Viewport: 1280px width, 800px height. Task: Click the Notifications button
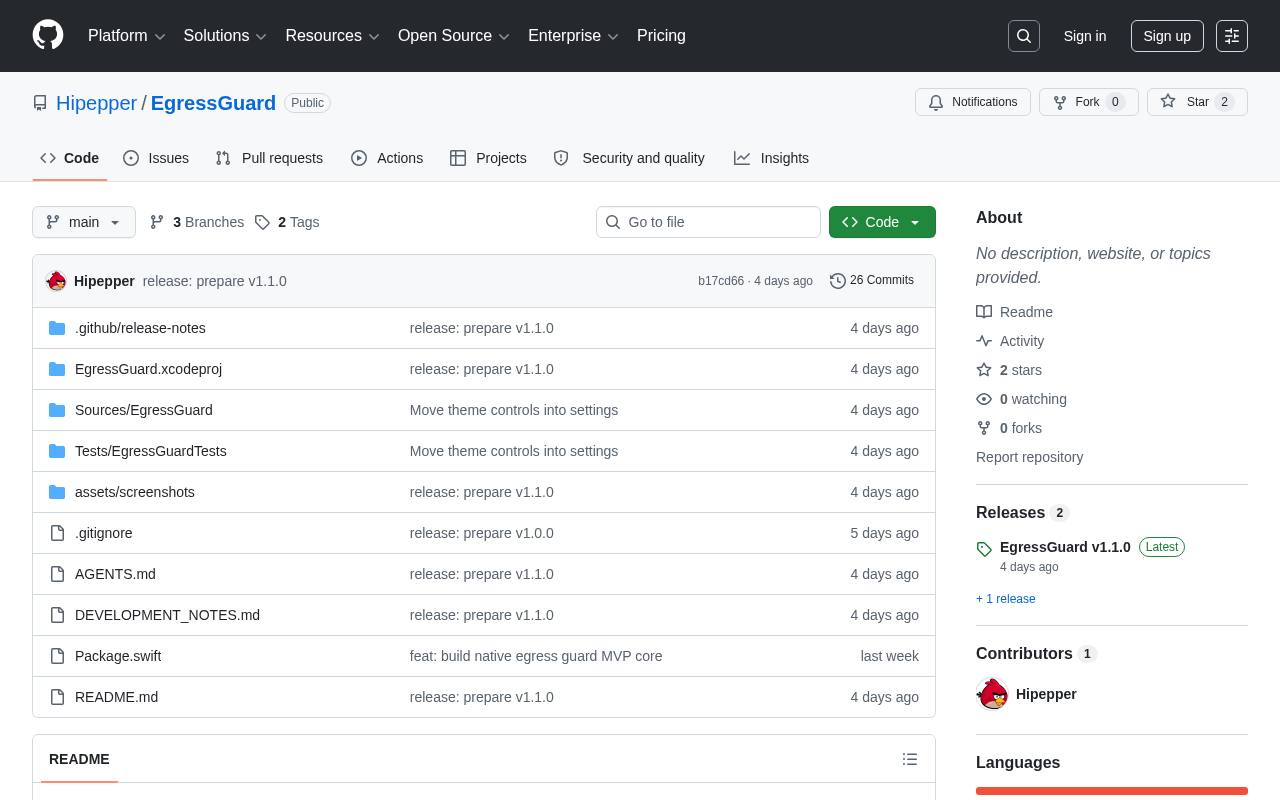tap(973, 102)
